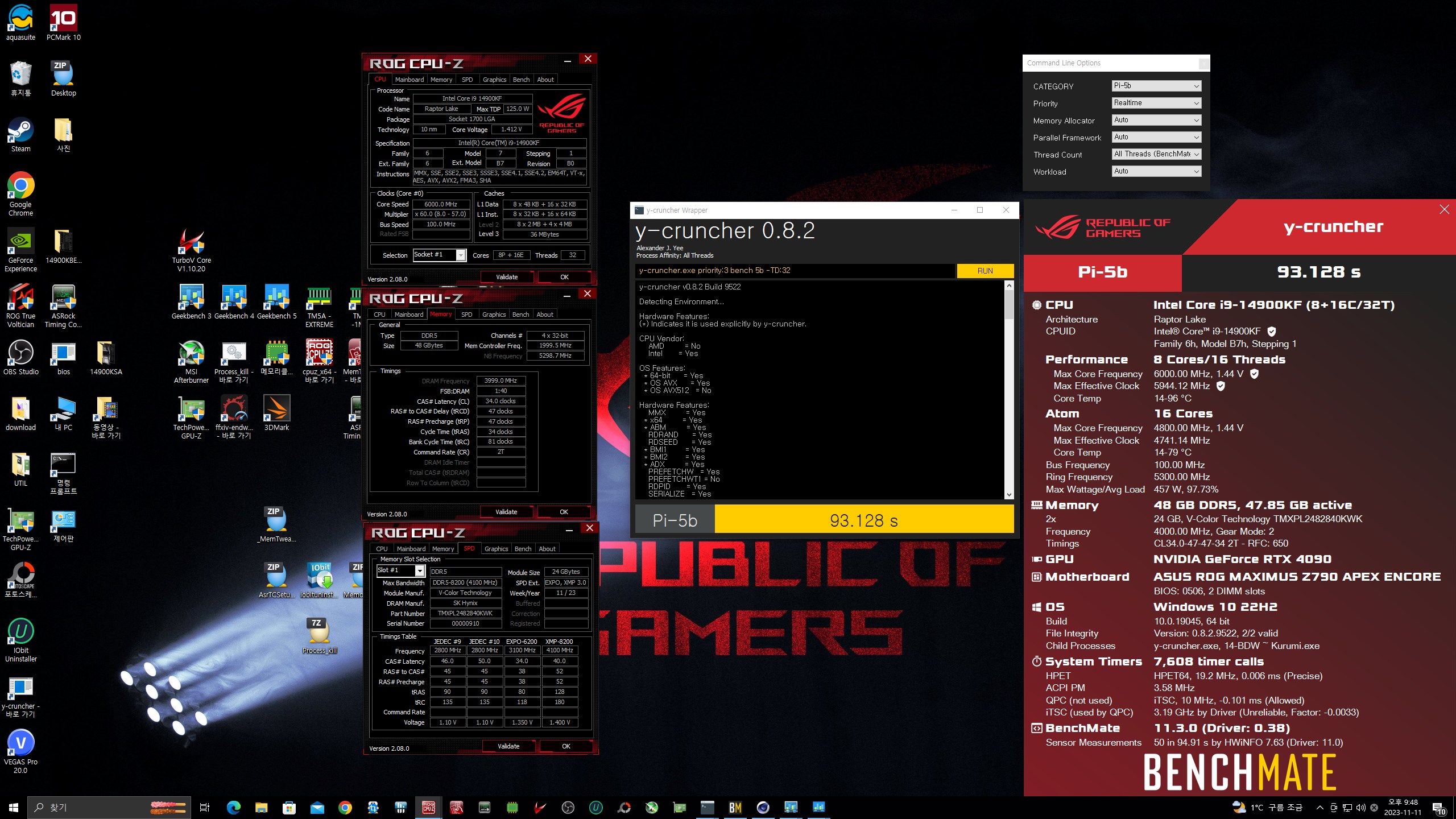This screenshot has width=1456, height=819.
Task: Expand the Priority dropdown showing Realtime
Action: pyautogui.click(x=1156, y=103)
